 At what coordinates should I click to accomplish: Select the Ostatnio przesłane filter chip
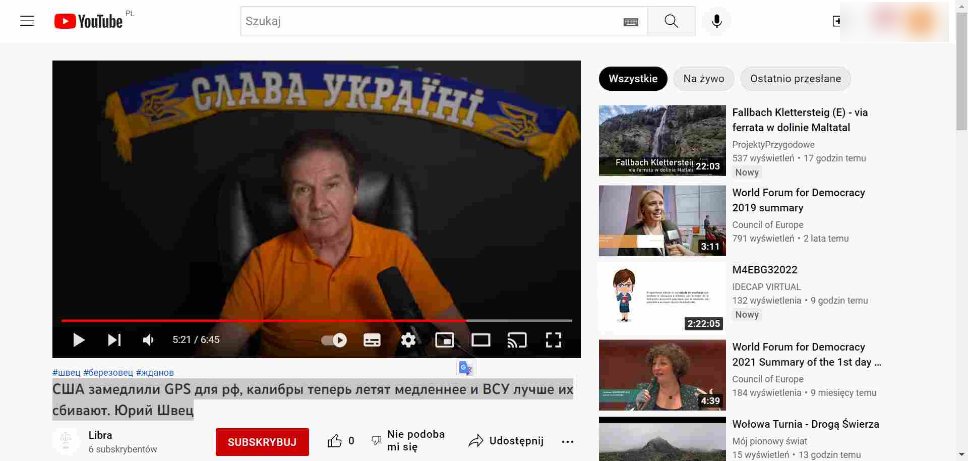pos(795,79)
